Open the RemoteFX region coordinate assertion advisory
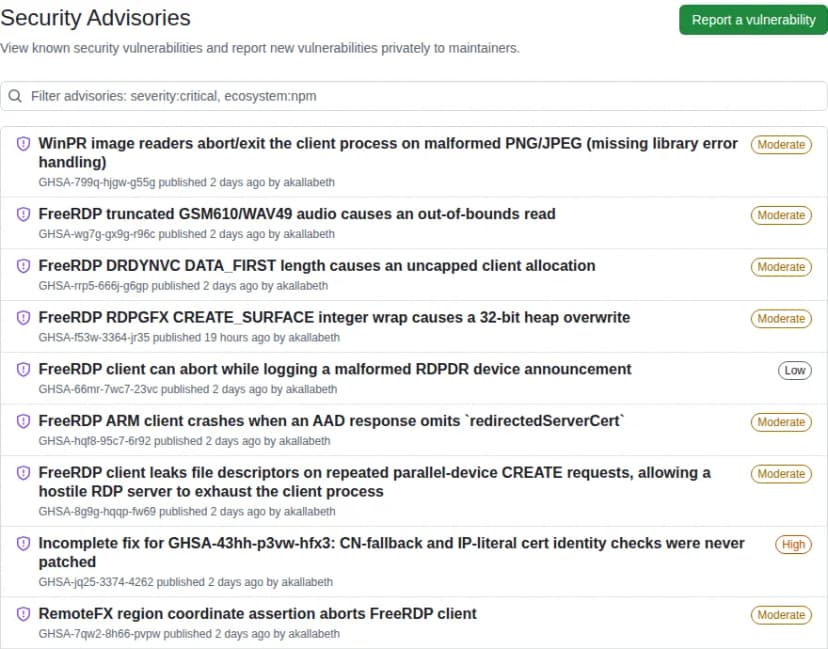 pyautogui.click(x=258, y=614)
